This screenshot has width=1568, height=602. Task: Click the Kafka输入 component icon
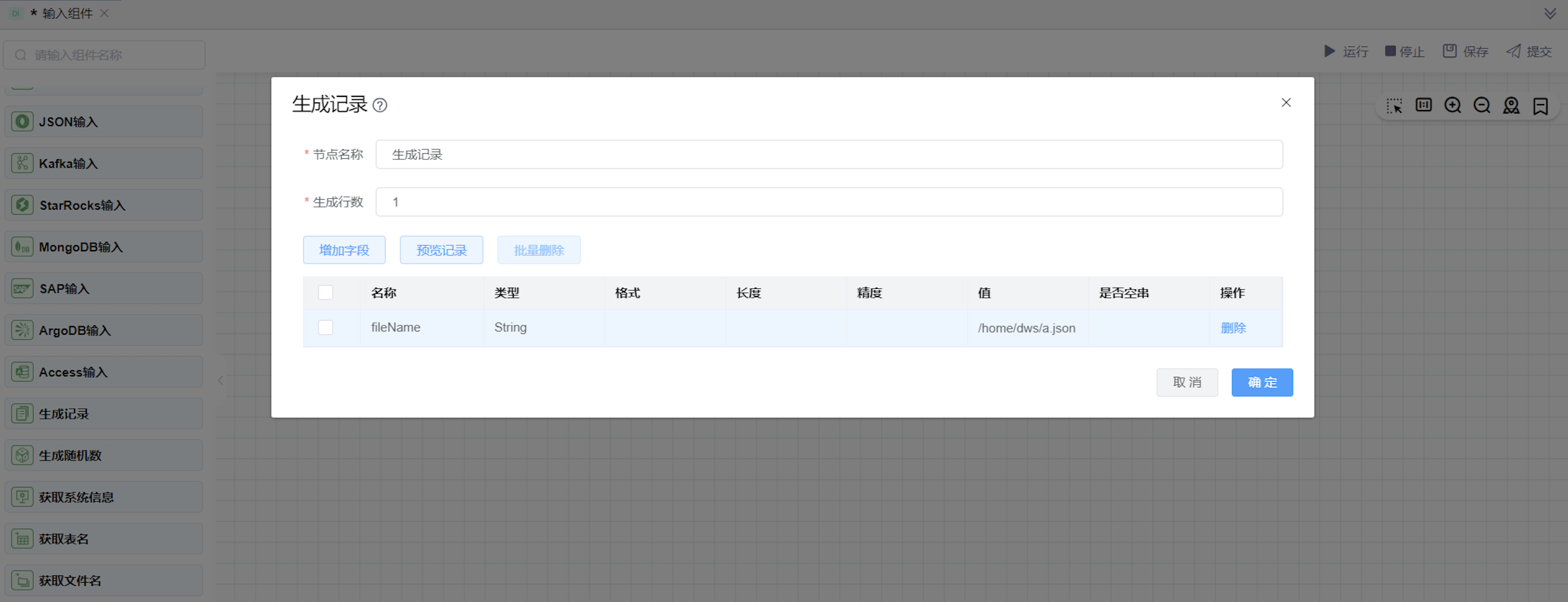23,163
